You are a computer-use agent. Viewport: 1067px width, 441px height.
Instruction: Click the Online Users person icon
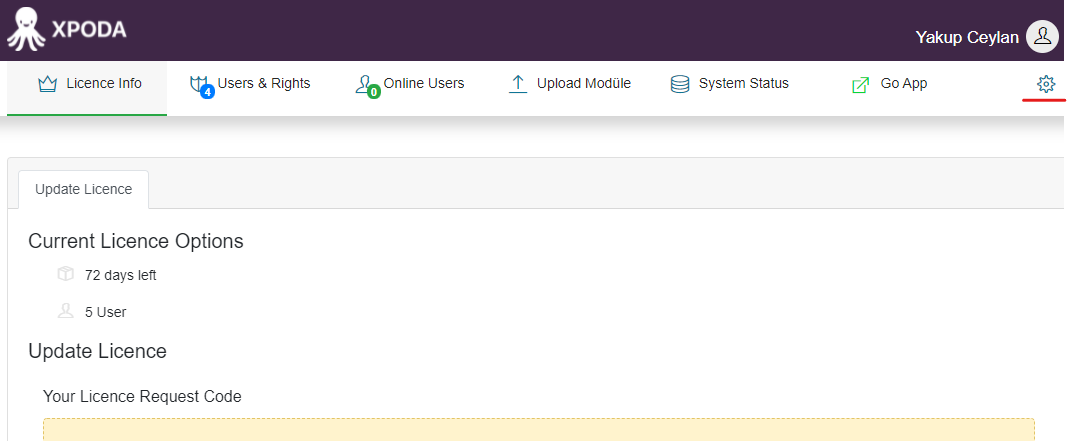pos(368,86)
